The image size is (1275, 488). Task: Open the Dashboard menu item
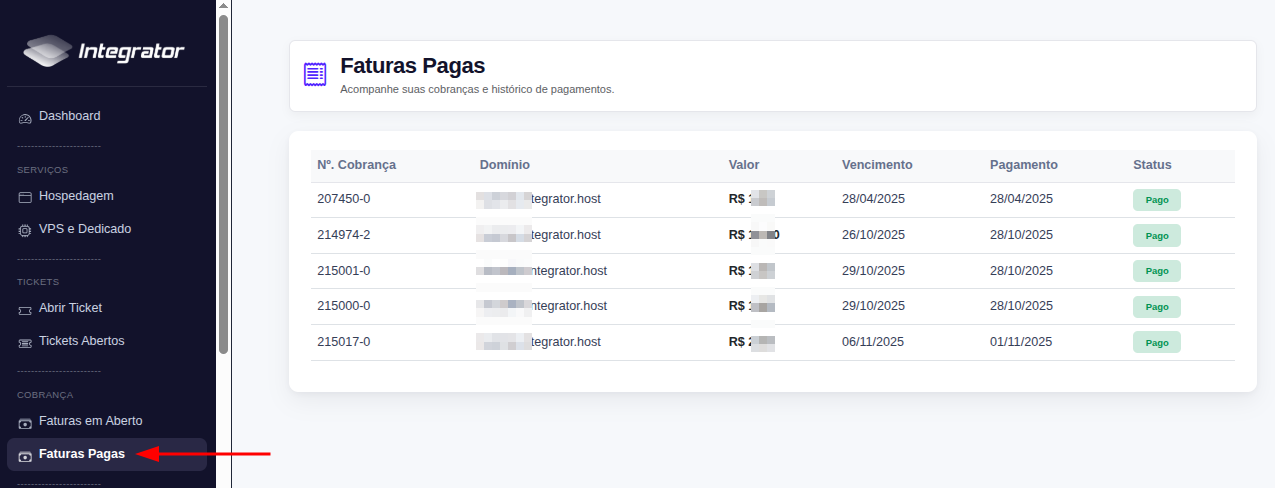click(x=69, y=116)
